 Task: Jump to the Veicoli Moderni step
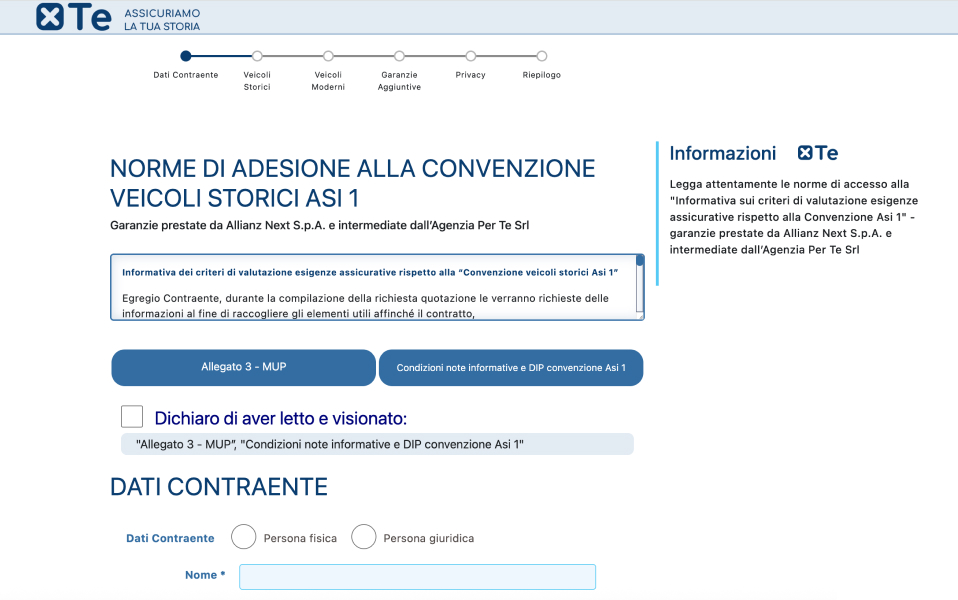(328, 56)
